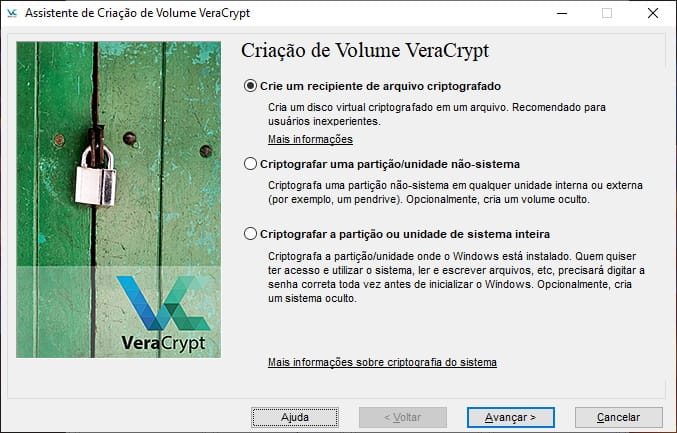The height and width of the screenshot is (433, 677).
Task: Click the Cancelar button
Action: click(619, 417)
